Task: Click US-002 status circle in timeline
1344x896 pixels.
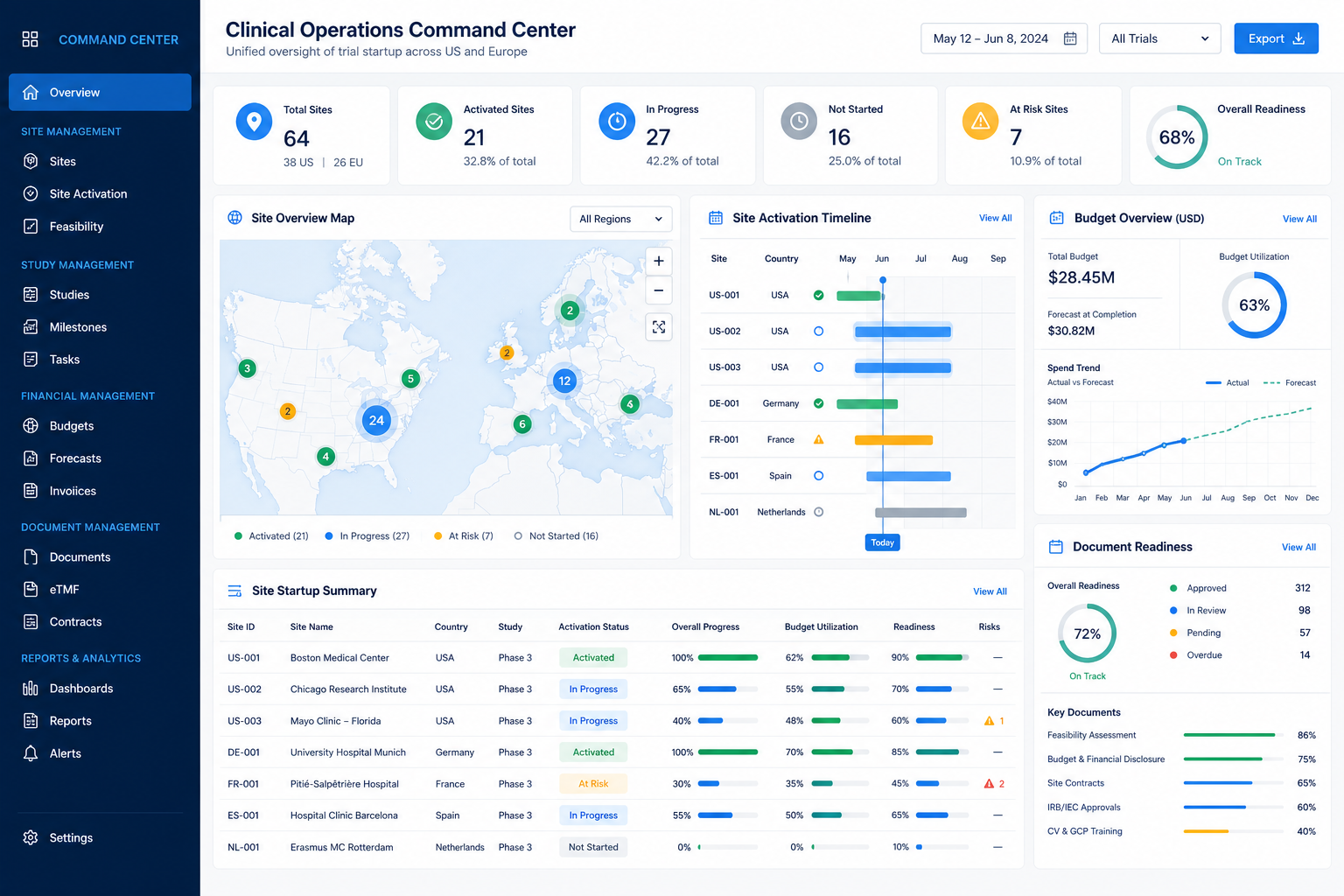Action: coord(819,332)
